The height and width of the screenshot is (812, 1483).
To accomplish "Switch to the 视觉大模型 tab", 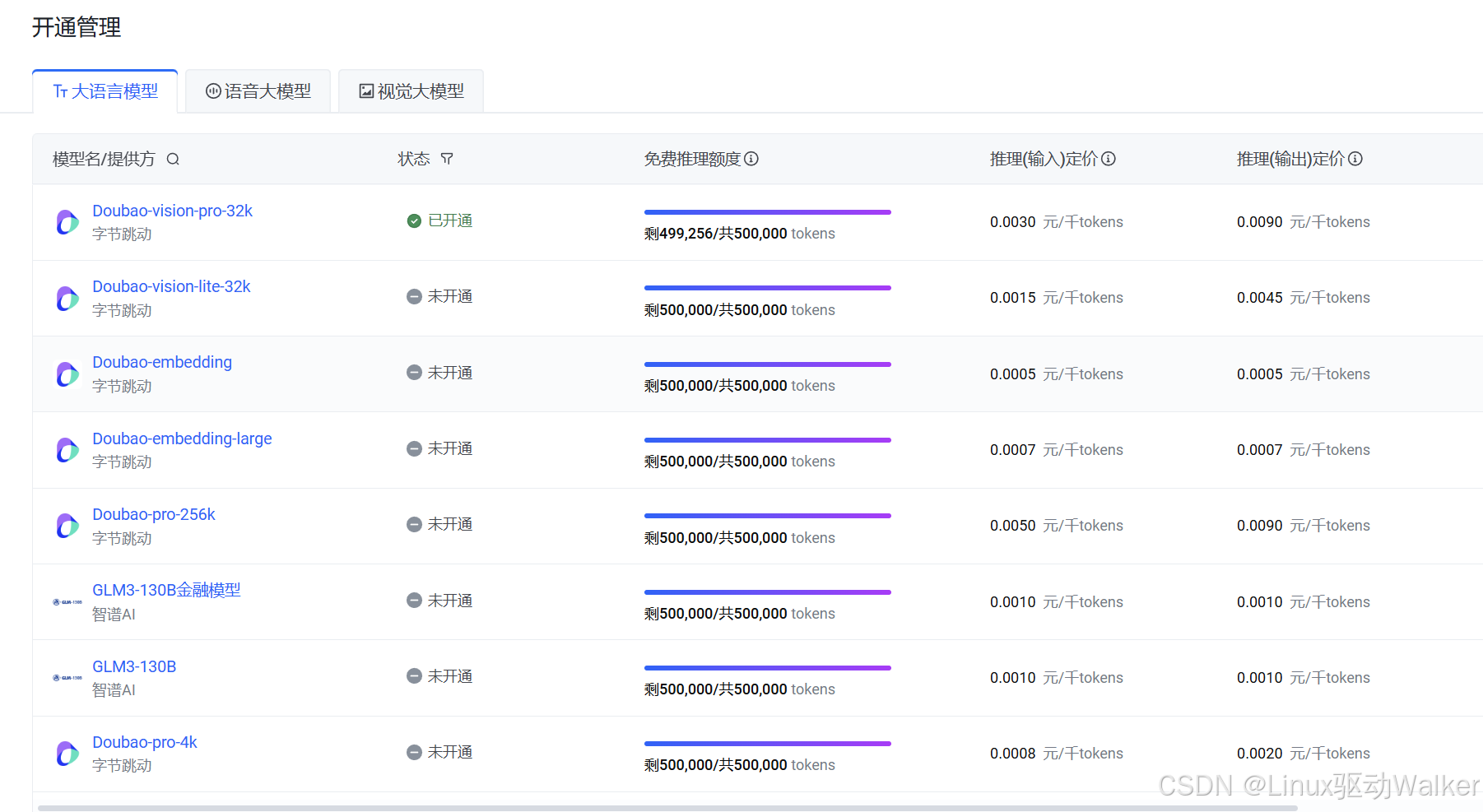I will [x=411, y=91].
